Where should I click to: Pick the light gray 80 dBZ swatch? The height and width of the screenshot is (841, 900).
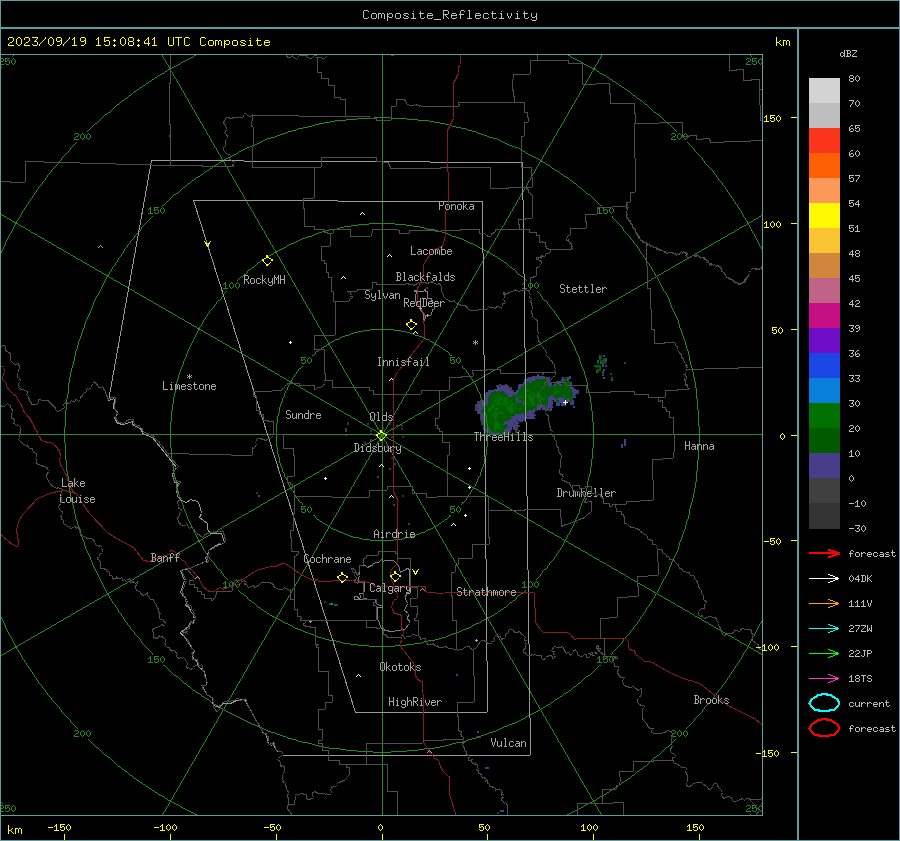pos(824,90)
